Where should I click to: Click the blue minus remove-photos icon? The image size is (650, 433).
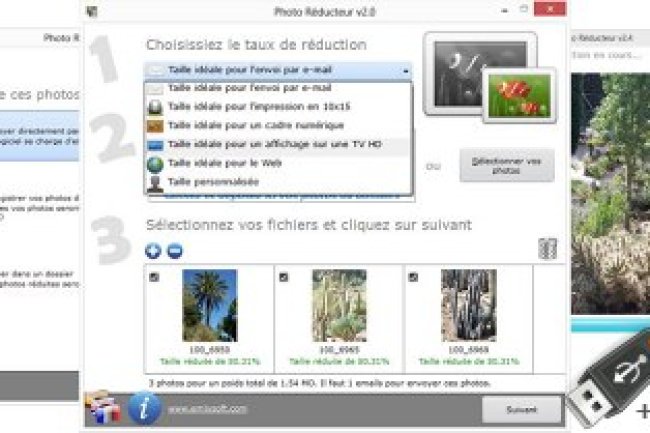[175, 251]
